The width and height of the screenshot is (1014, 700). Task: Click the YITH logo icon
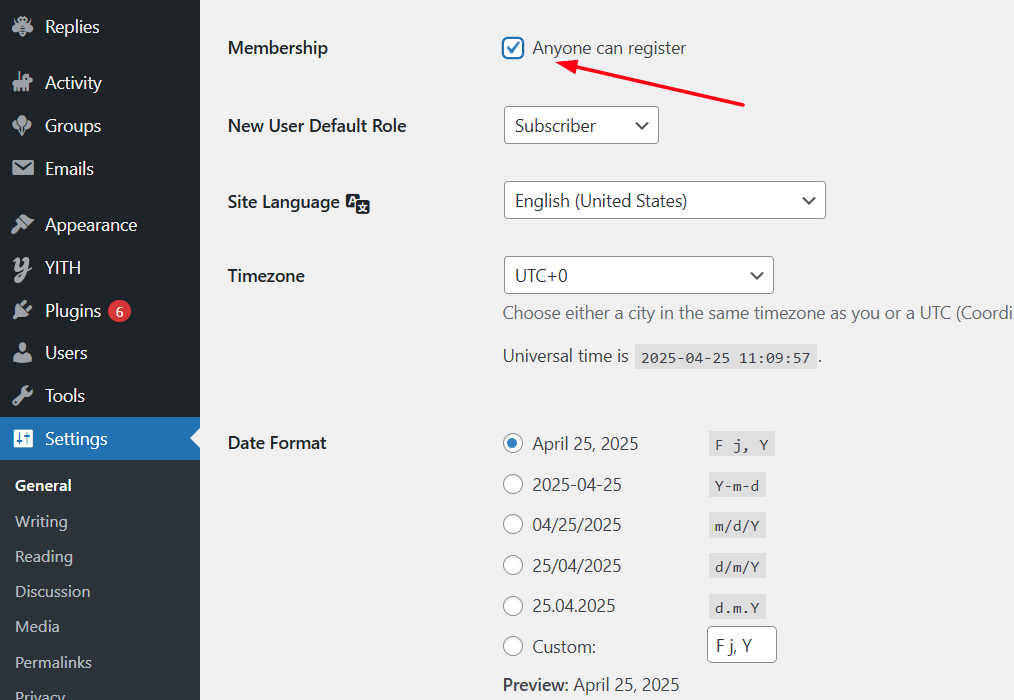click(22, 268)
